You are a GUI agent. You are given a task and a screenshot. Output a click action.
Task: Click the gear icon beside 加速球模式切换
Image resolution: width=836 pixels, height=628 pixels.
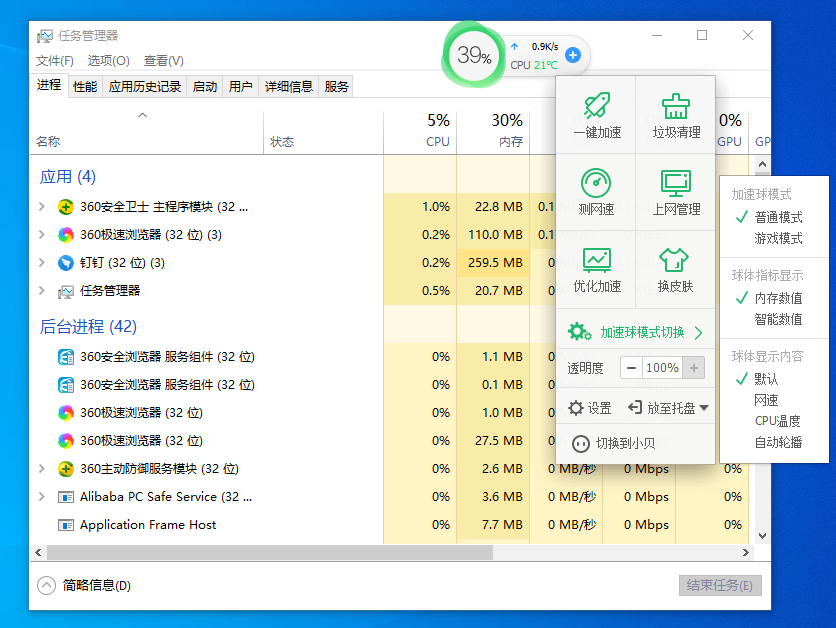[x=580, y=332]
